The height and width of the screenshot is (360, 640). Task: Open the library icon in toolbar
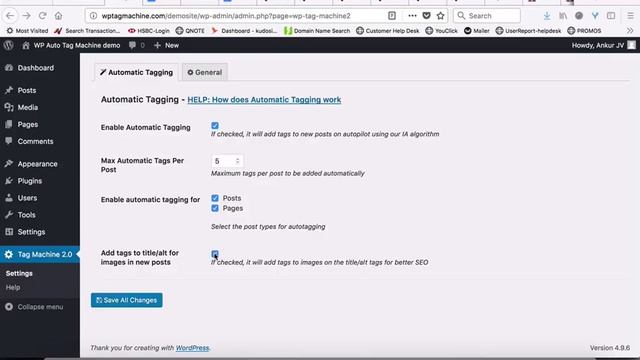tap(563, 16)
